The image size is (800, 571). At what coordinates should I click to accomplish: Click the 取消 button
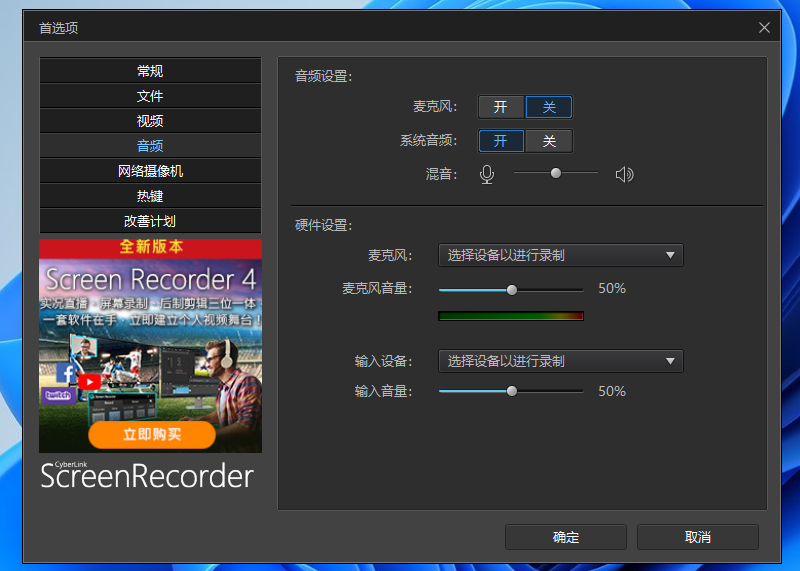(x=697, y=537)
